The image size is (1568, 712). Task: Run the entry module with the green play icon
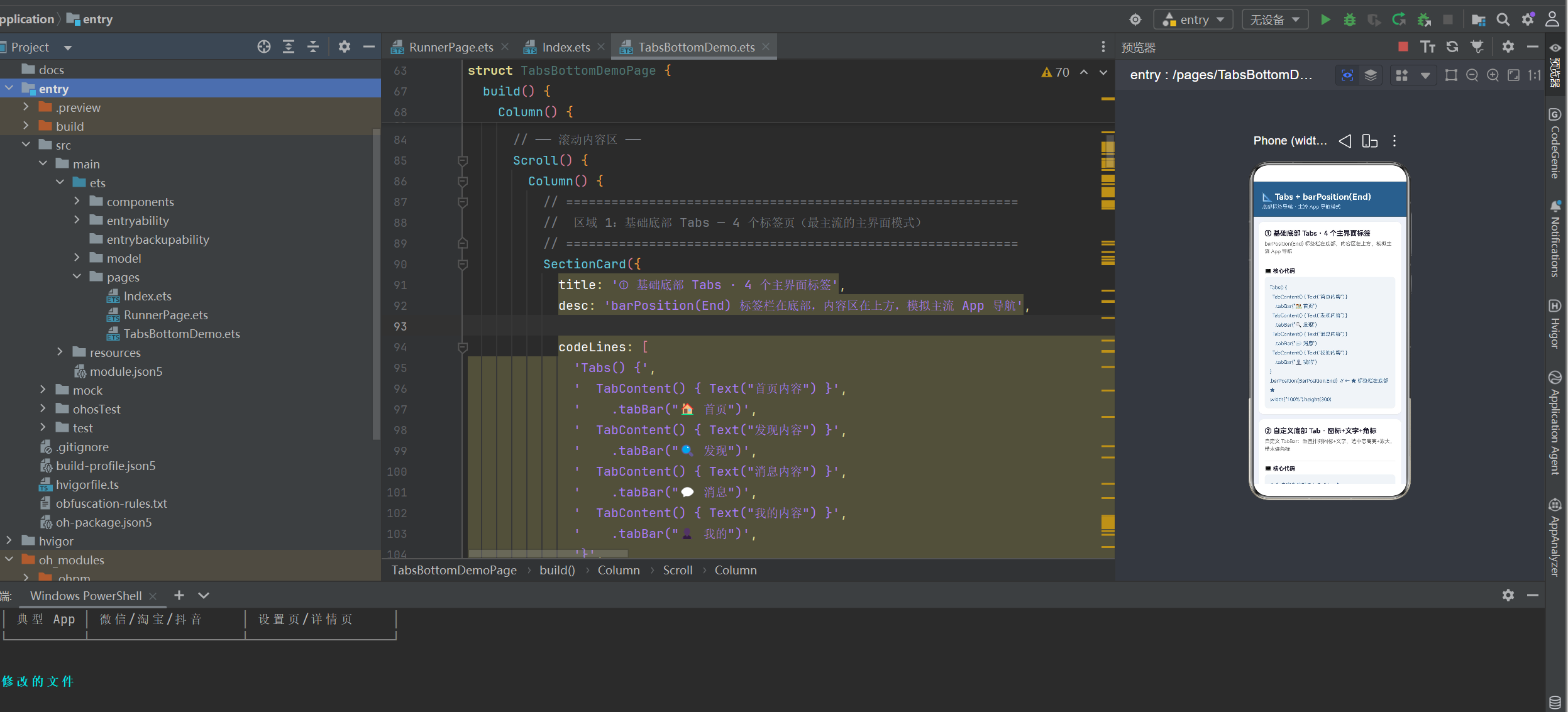click(x=1325, y=19)
